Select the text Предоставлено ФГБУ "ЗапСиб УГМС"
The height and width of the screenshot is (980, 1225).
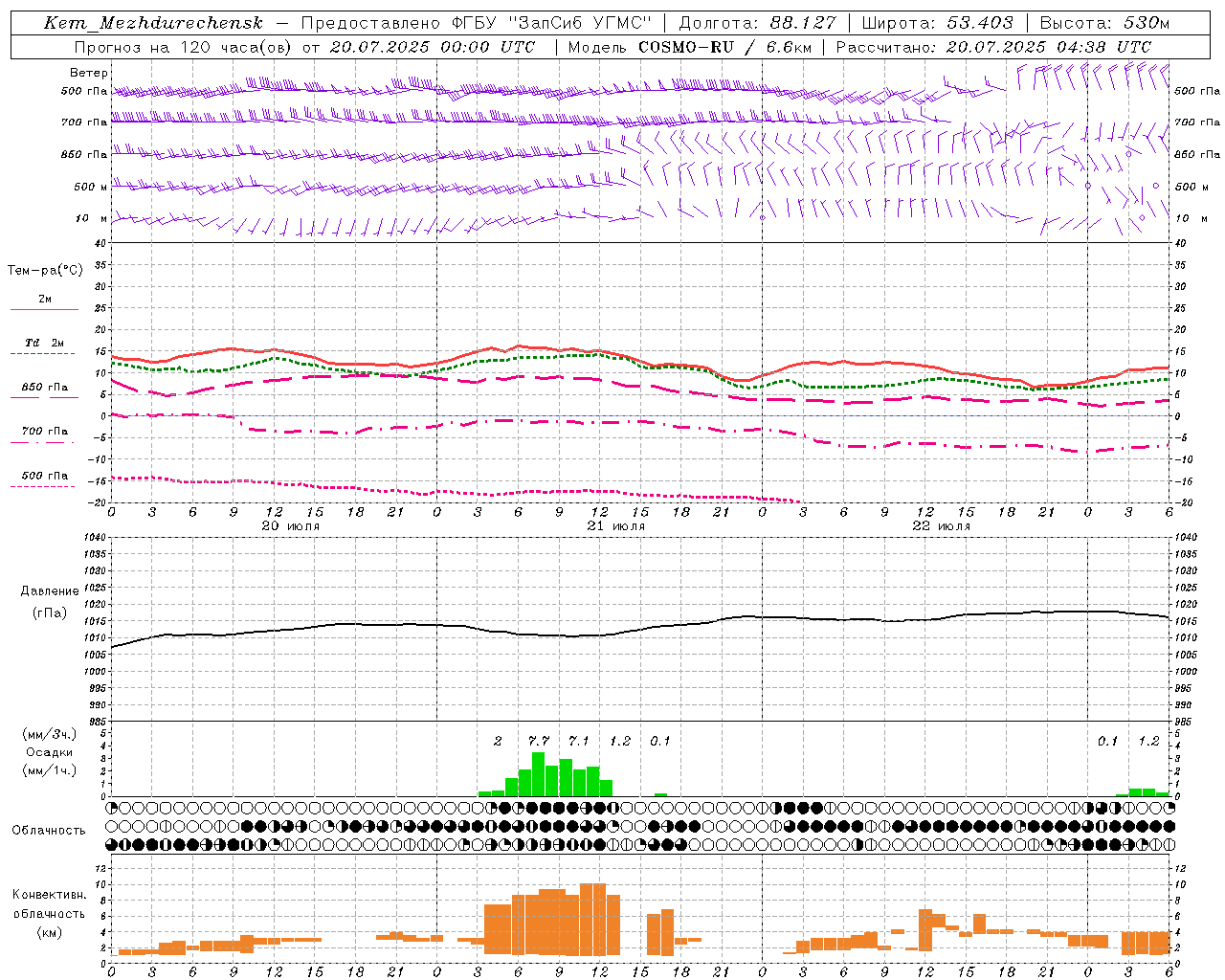477,23
